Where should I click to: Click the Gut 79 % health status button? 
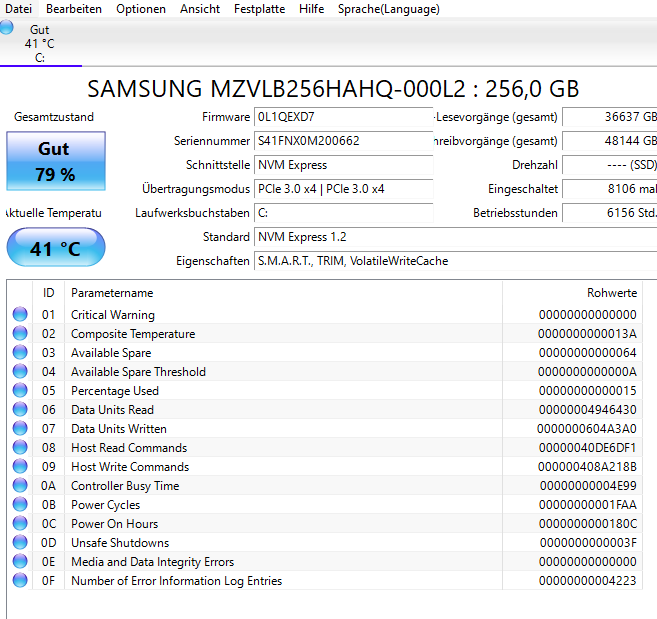click(56, 161)
